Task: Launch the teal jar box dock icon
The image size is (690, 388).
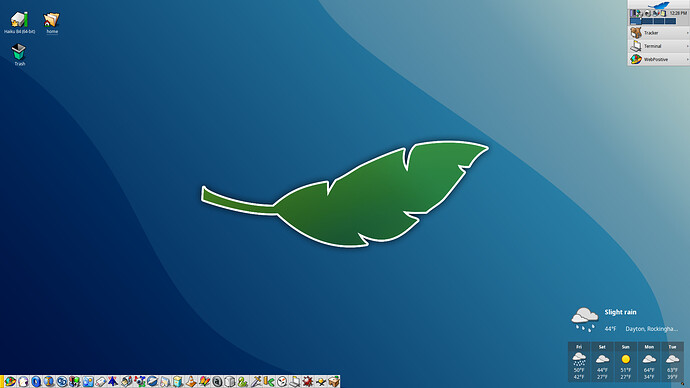Action: 177,381
